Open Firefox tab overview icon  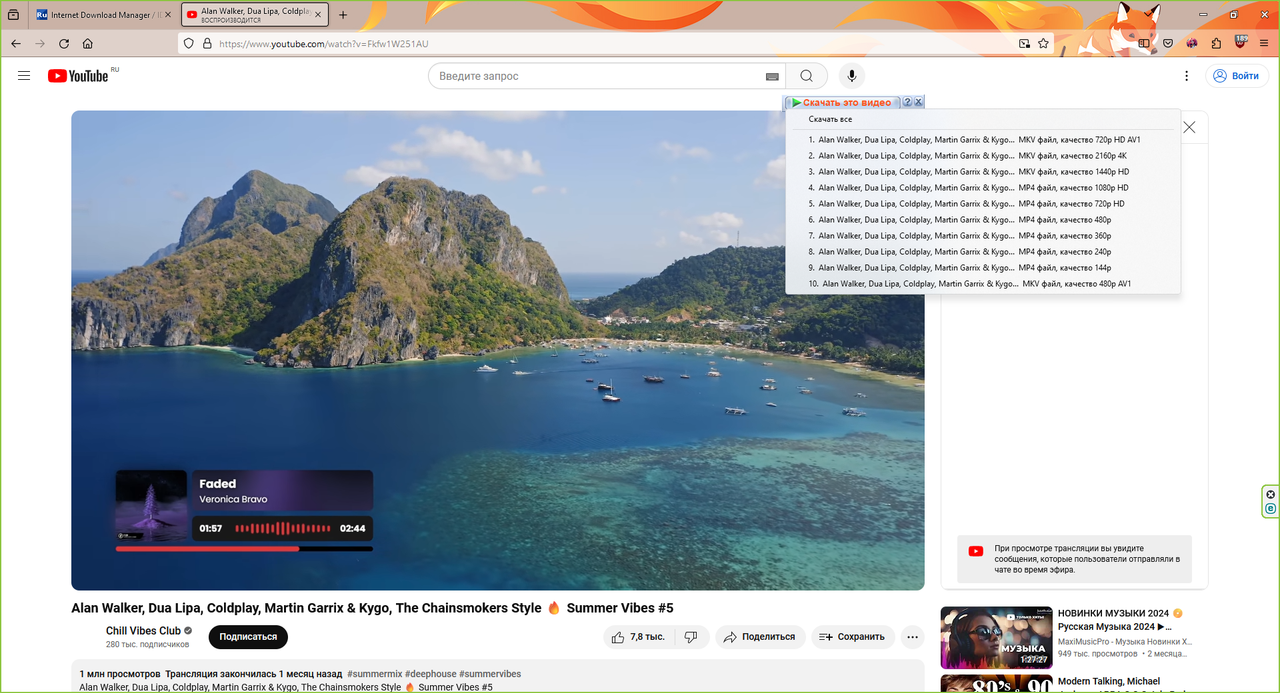[14, 15]
